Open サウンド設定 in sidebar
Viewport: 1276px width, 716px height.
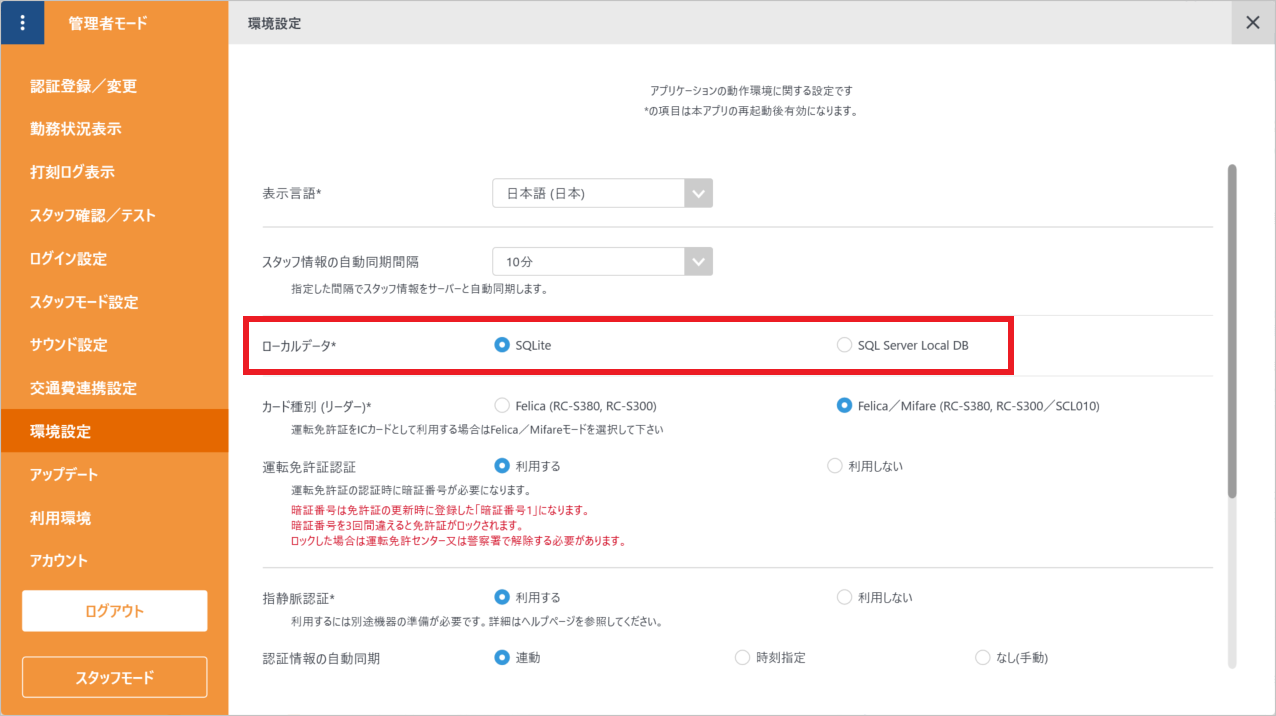click(x=114, y=345)
